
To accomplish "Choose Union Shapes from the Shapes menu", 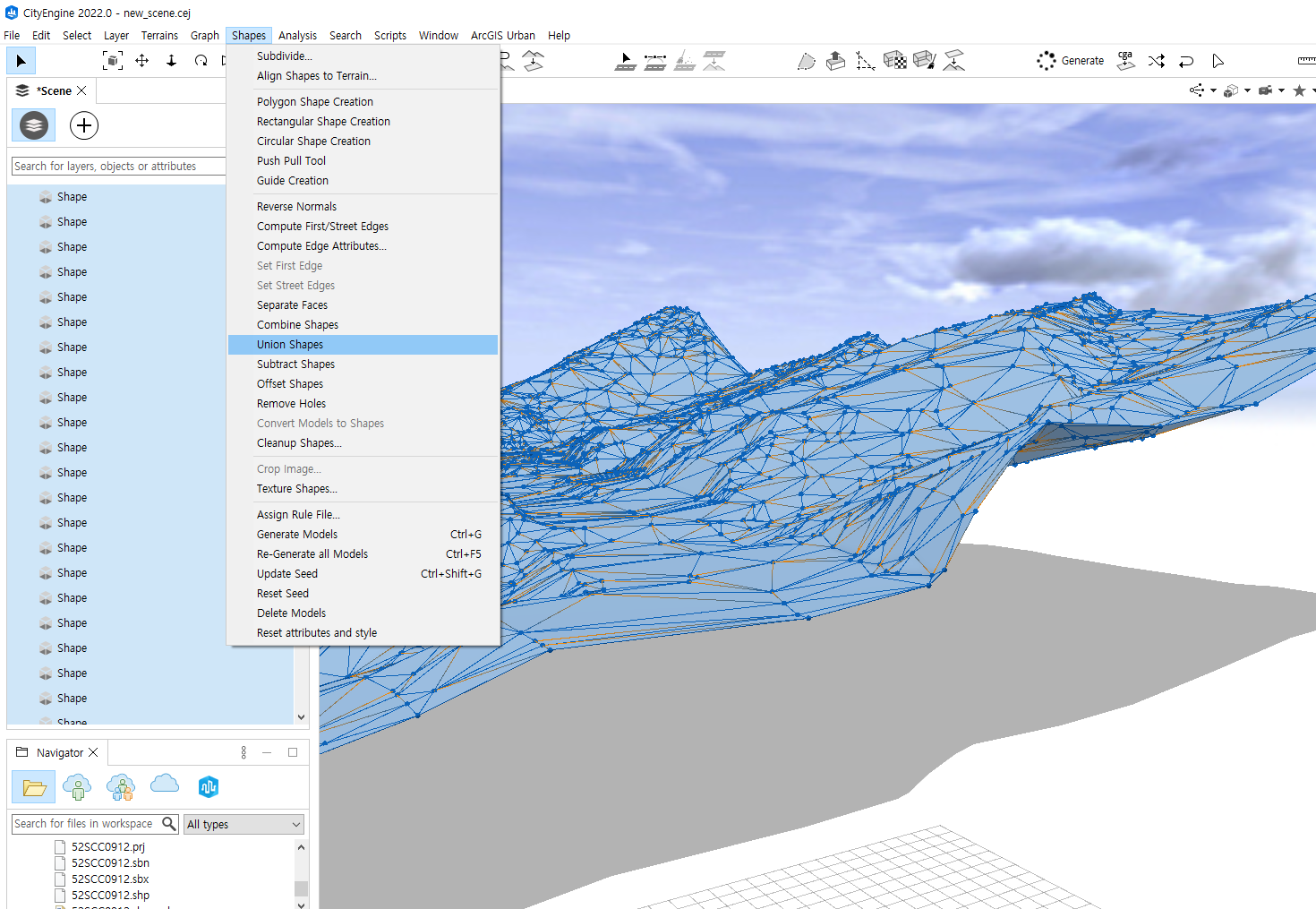I will [x=290, y=345].
